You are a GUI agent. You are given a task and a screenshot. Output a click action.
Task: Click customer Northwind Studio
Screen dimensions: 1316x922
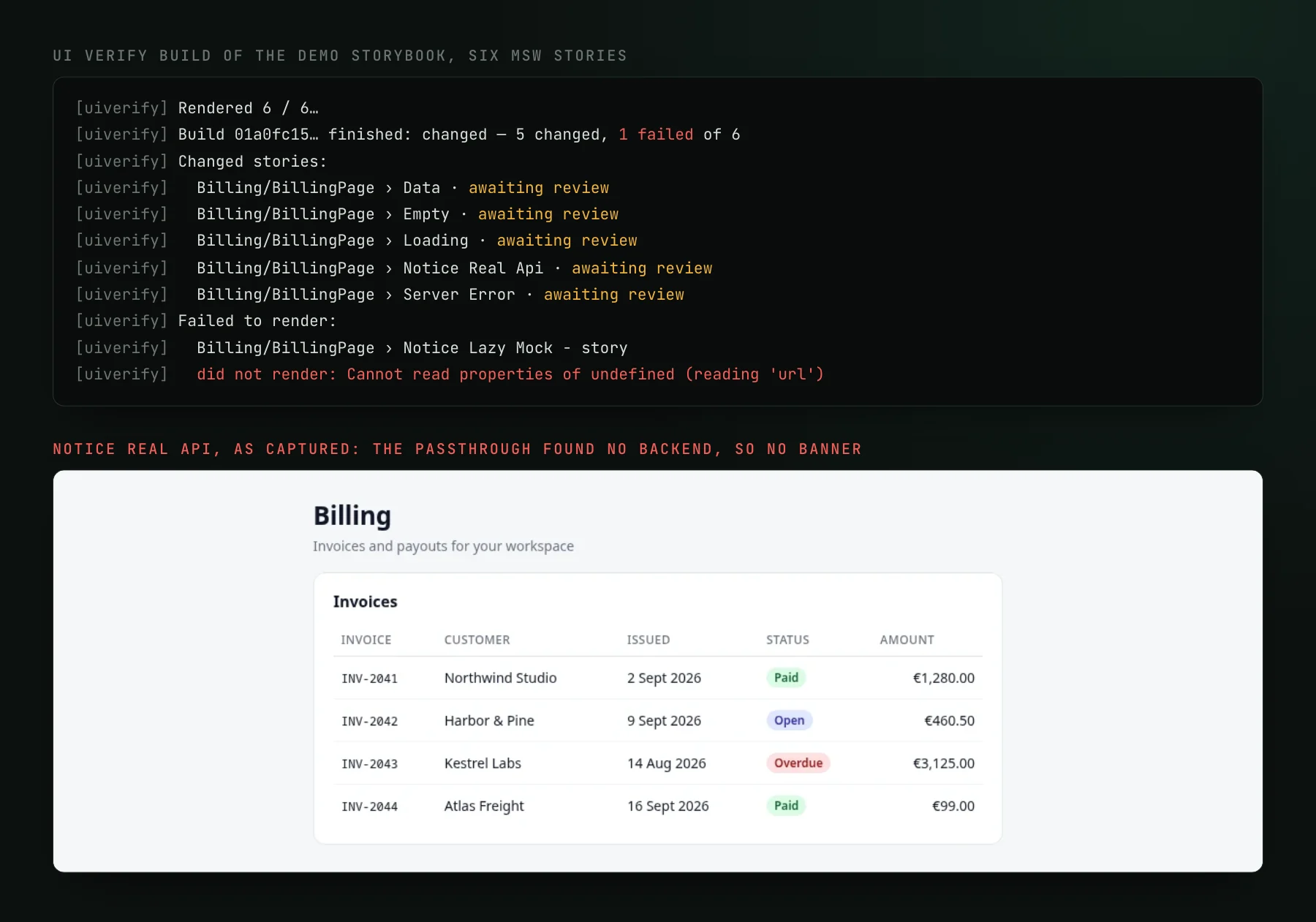pos(501,678)
